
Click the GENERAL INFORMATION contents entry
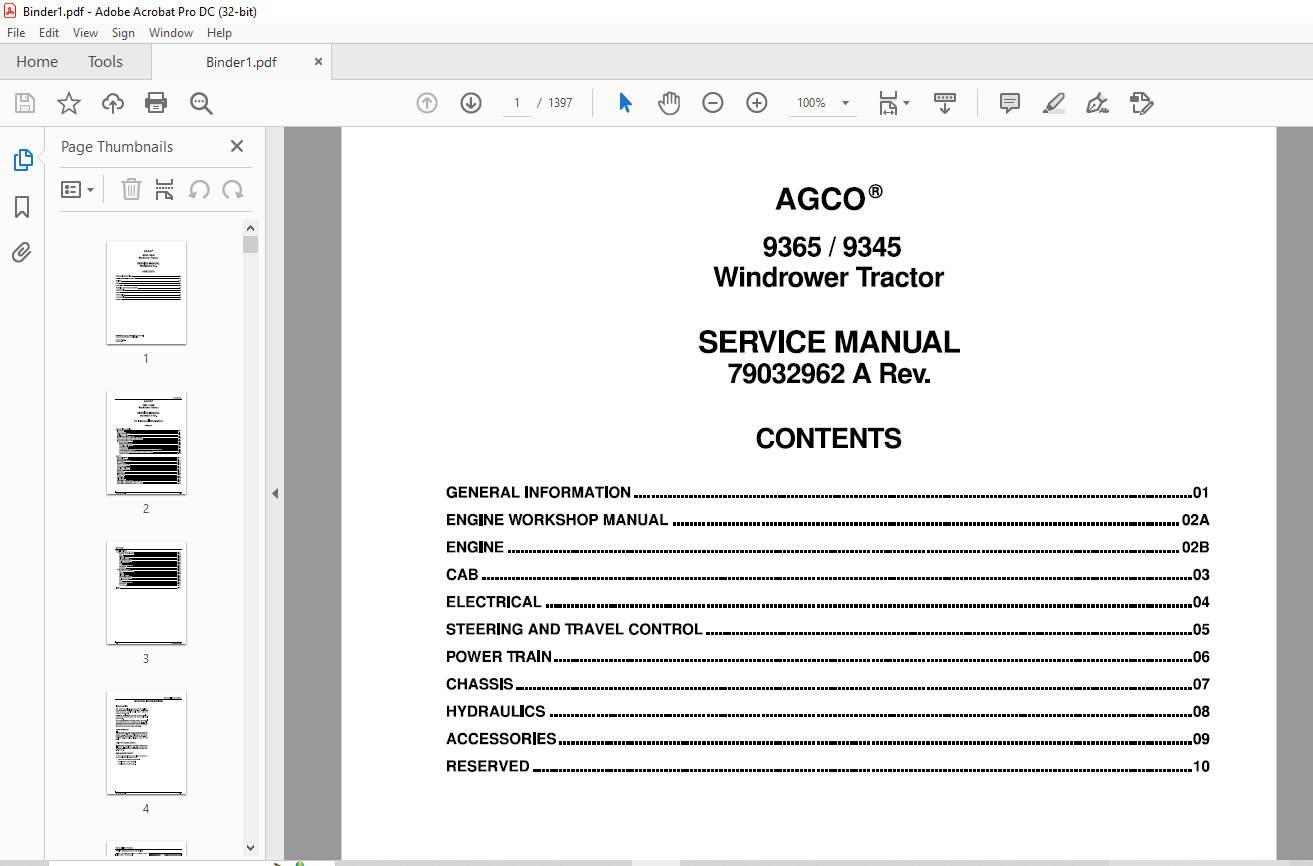[828, 492]
